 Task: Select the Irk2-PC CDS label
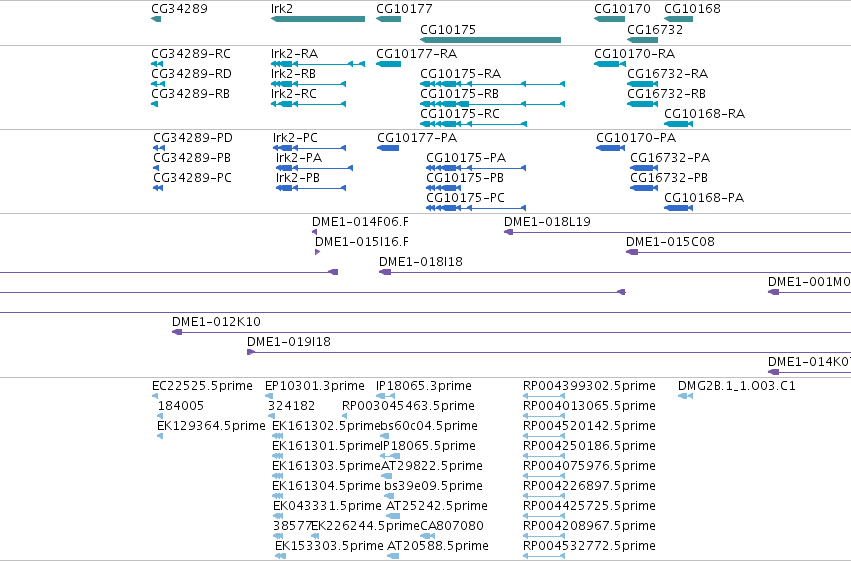[295, 138]
